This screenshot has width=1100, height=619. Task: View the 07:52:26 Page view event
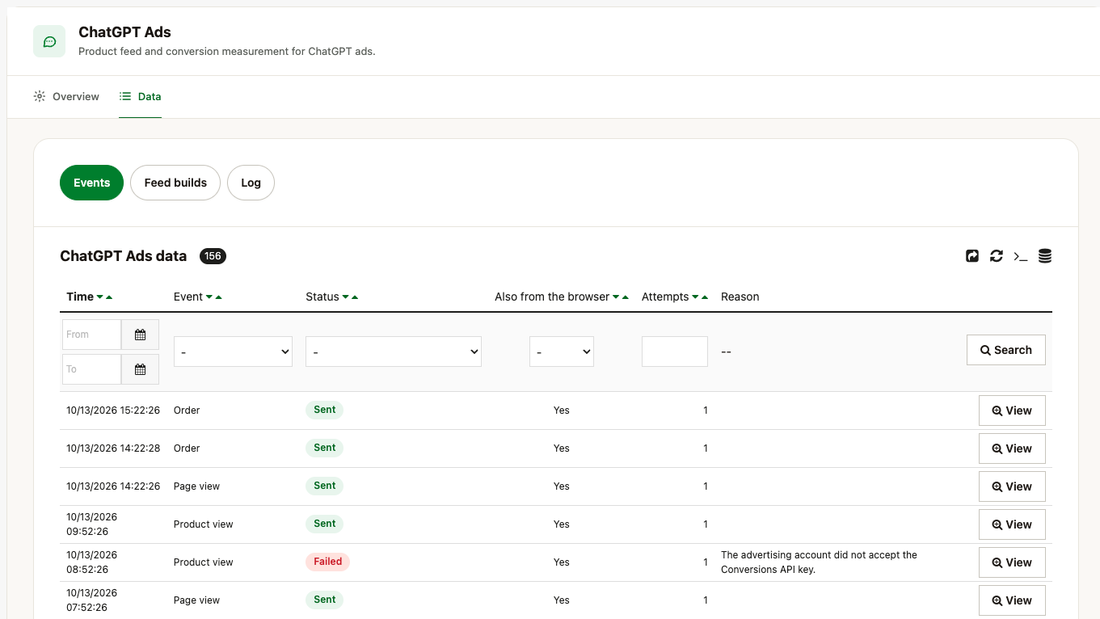point(1012,600)
